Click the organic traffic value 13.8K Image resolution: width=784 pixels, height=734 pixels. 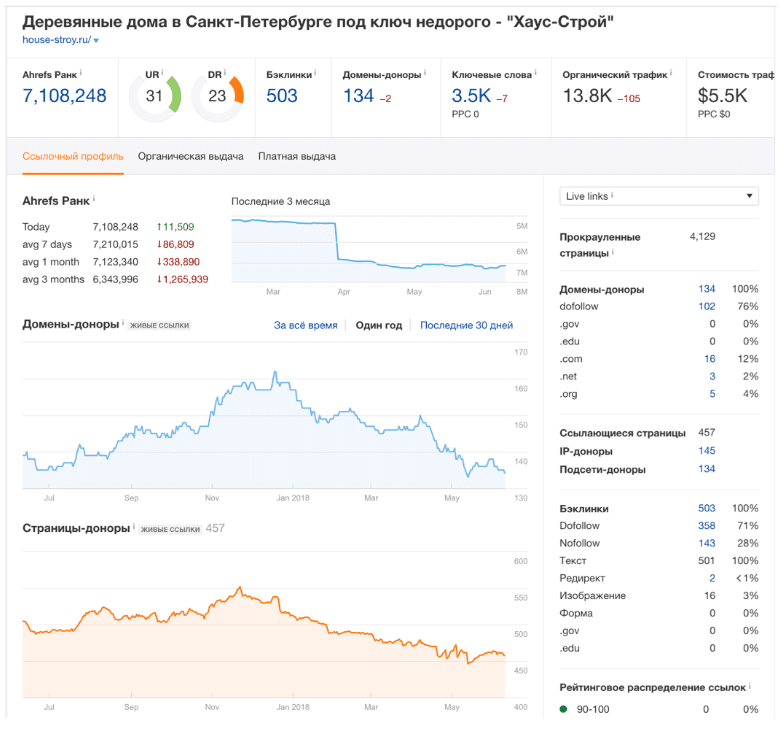pos(588,96)
